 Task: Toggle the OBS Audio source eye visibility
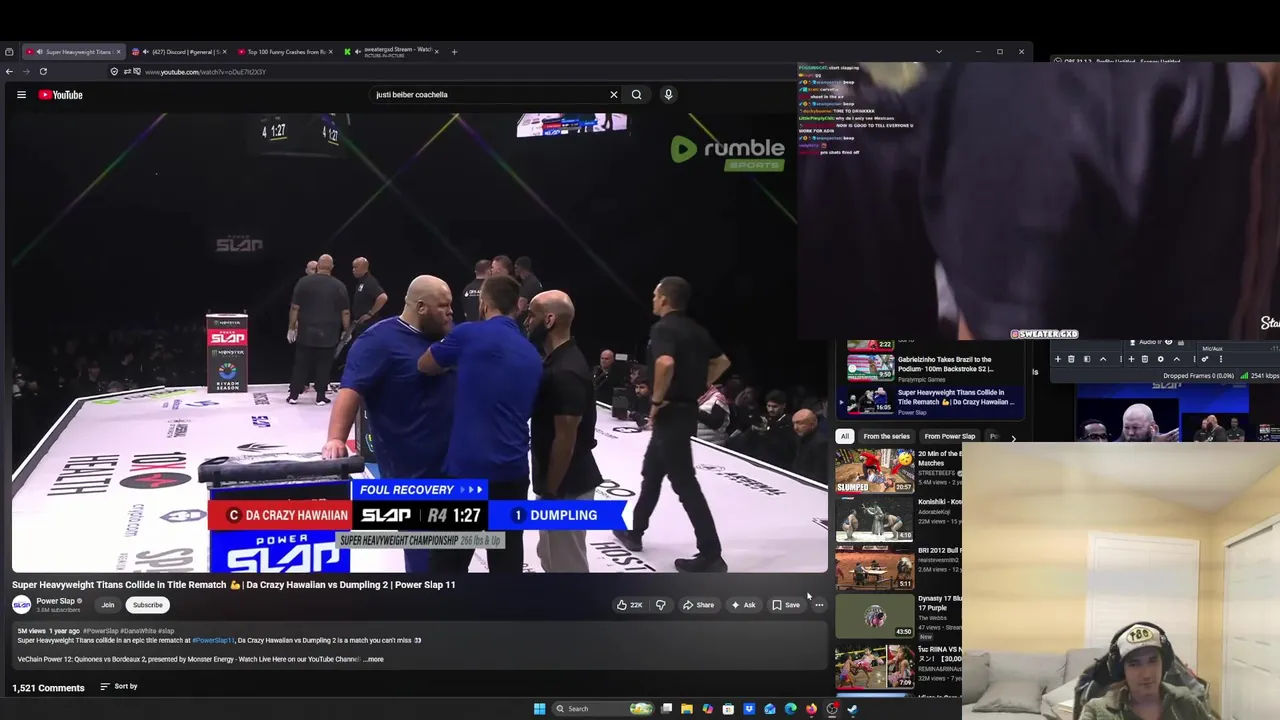tap(1169, 342)
